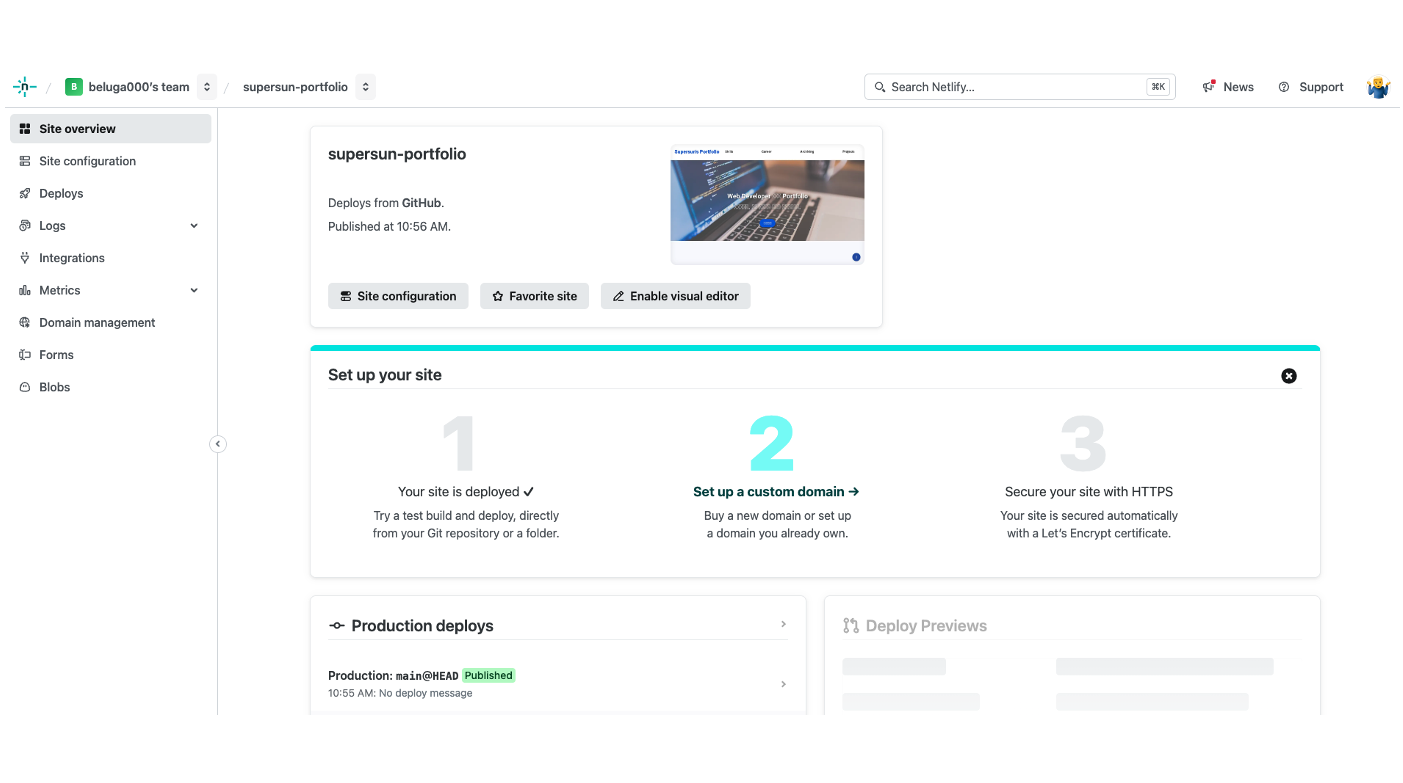
Task: Click the Netlify logo icon
Action: [24, 87]
